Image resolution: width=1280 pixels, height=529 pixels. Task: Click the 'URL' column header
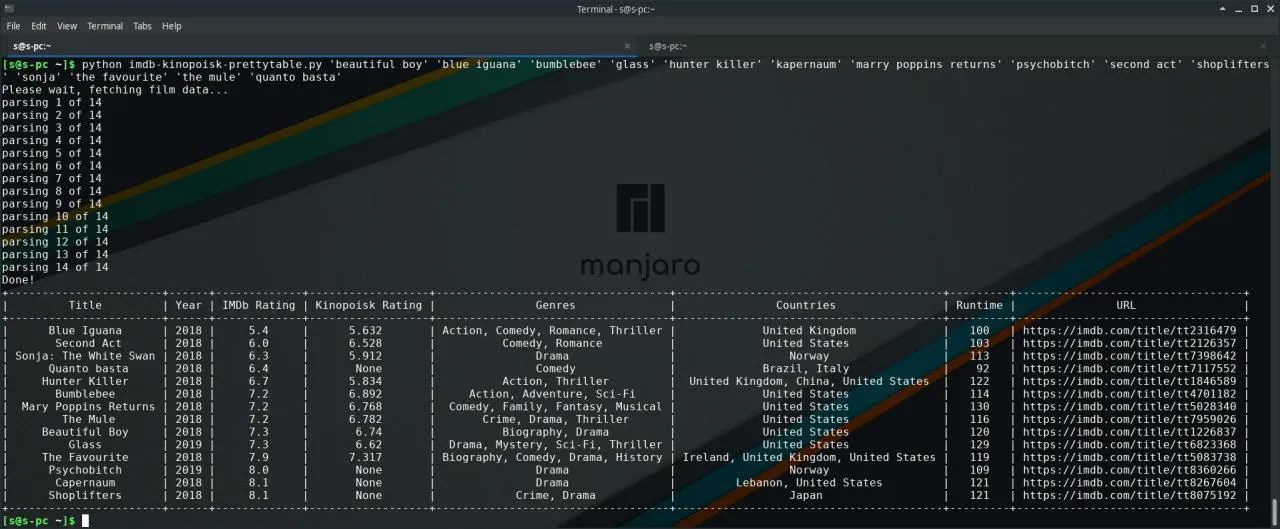pos(1126,306)
